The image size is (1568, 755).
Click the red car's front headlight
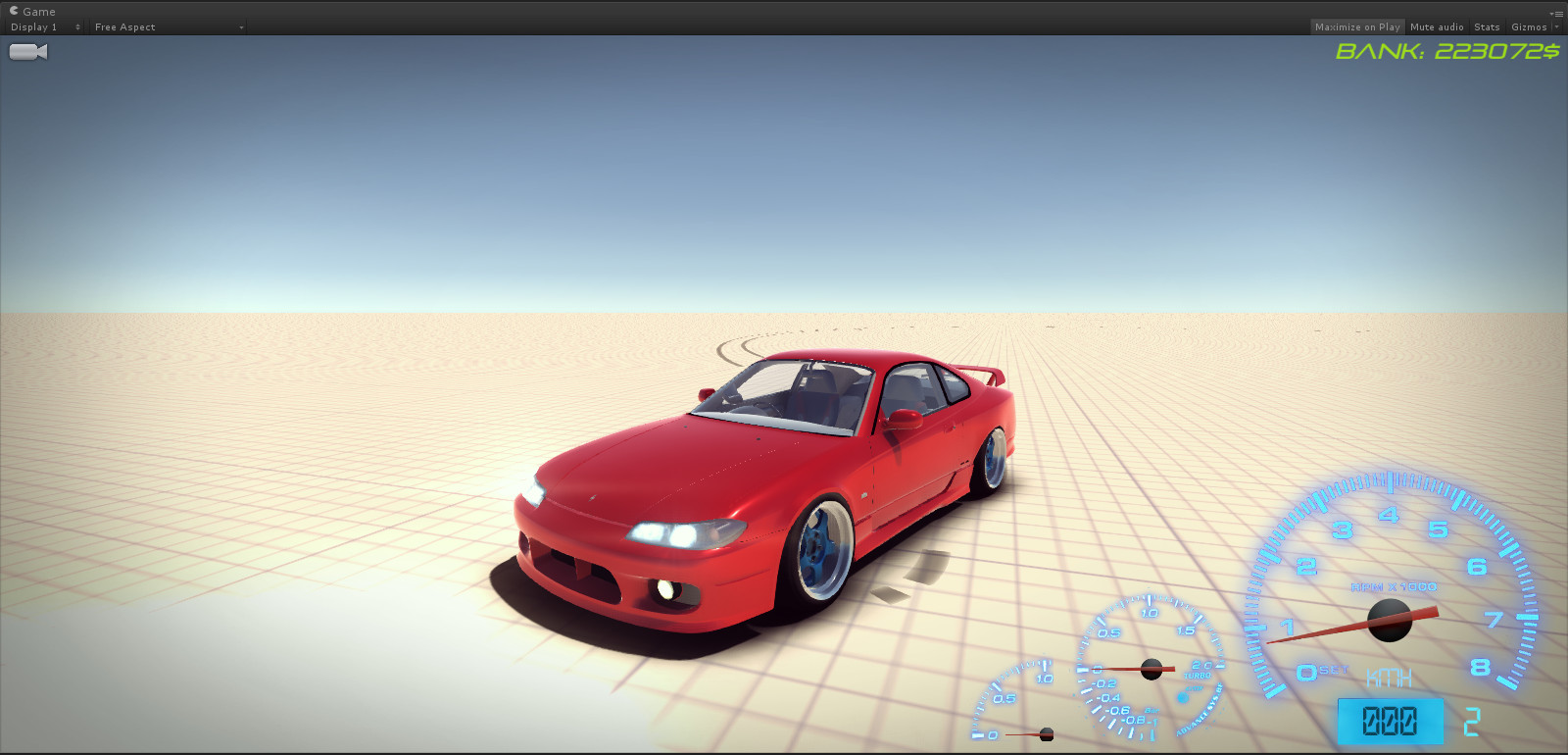pyautogui.click(x=684, y=533)
